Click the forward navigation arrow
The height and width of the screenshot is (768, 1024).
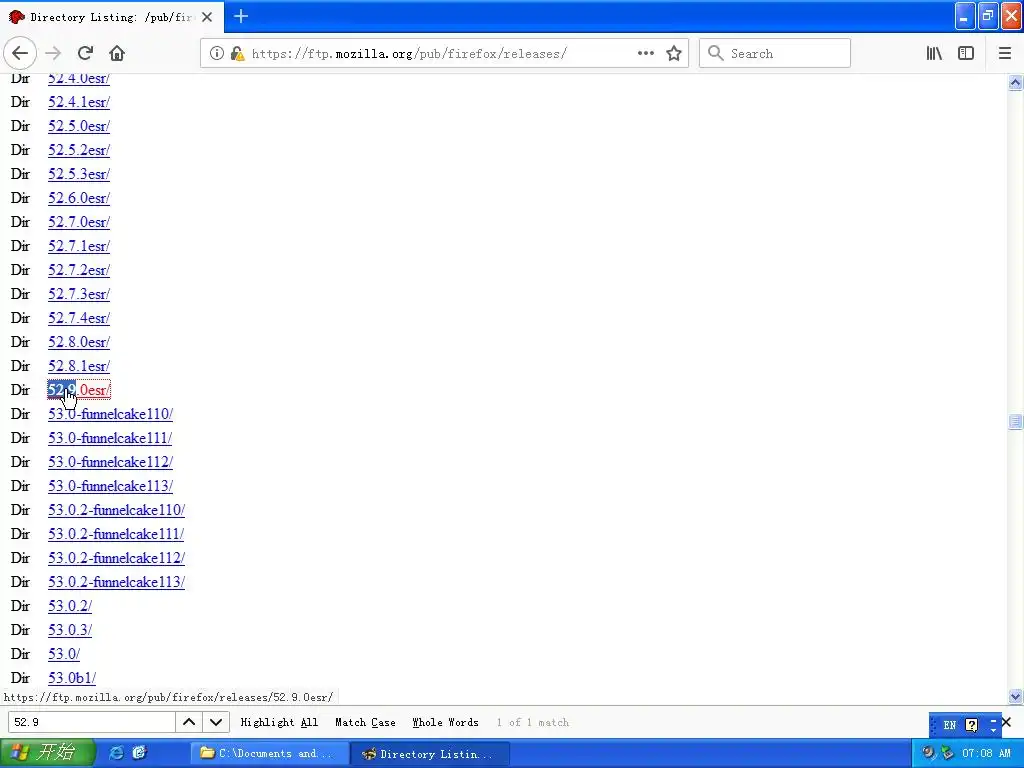pyautogui.click(x=53, y=54)
